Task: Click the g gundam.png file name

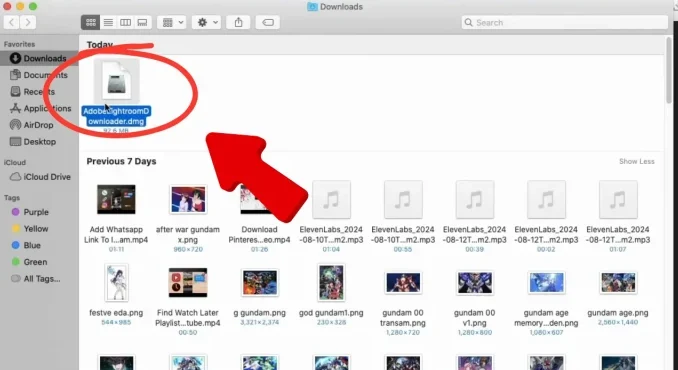Action: (259, 313)
